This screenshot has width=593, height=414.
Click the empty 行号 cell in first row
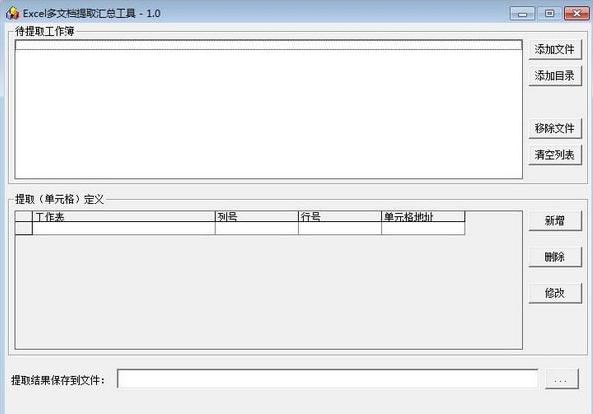340,228
